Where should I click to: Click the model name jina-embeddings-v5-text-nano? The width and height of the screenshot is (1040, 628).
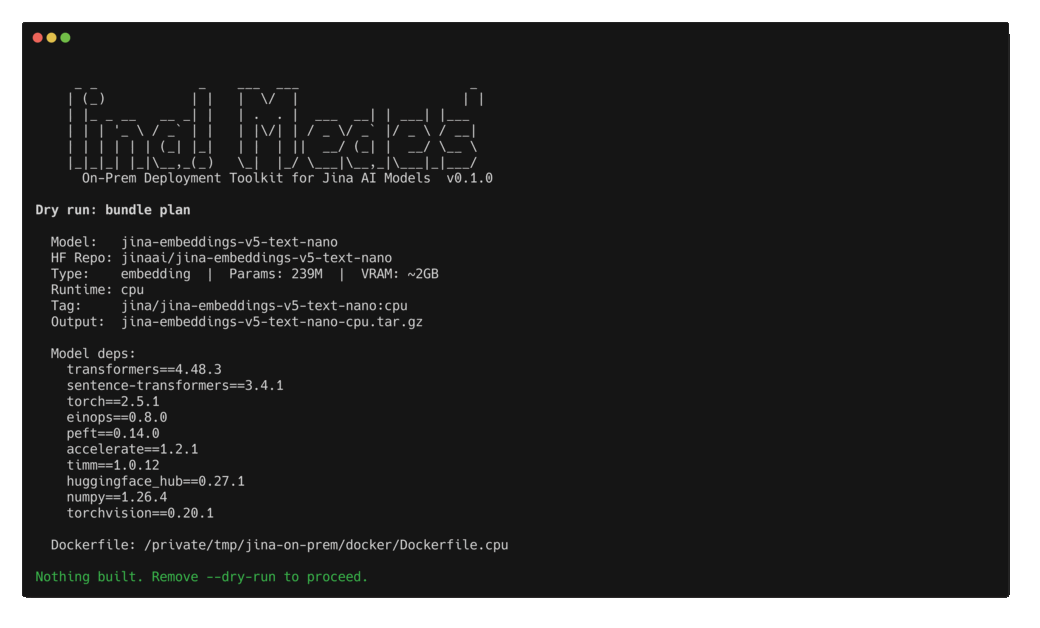229,242
